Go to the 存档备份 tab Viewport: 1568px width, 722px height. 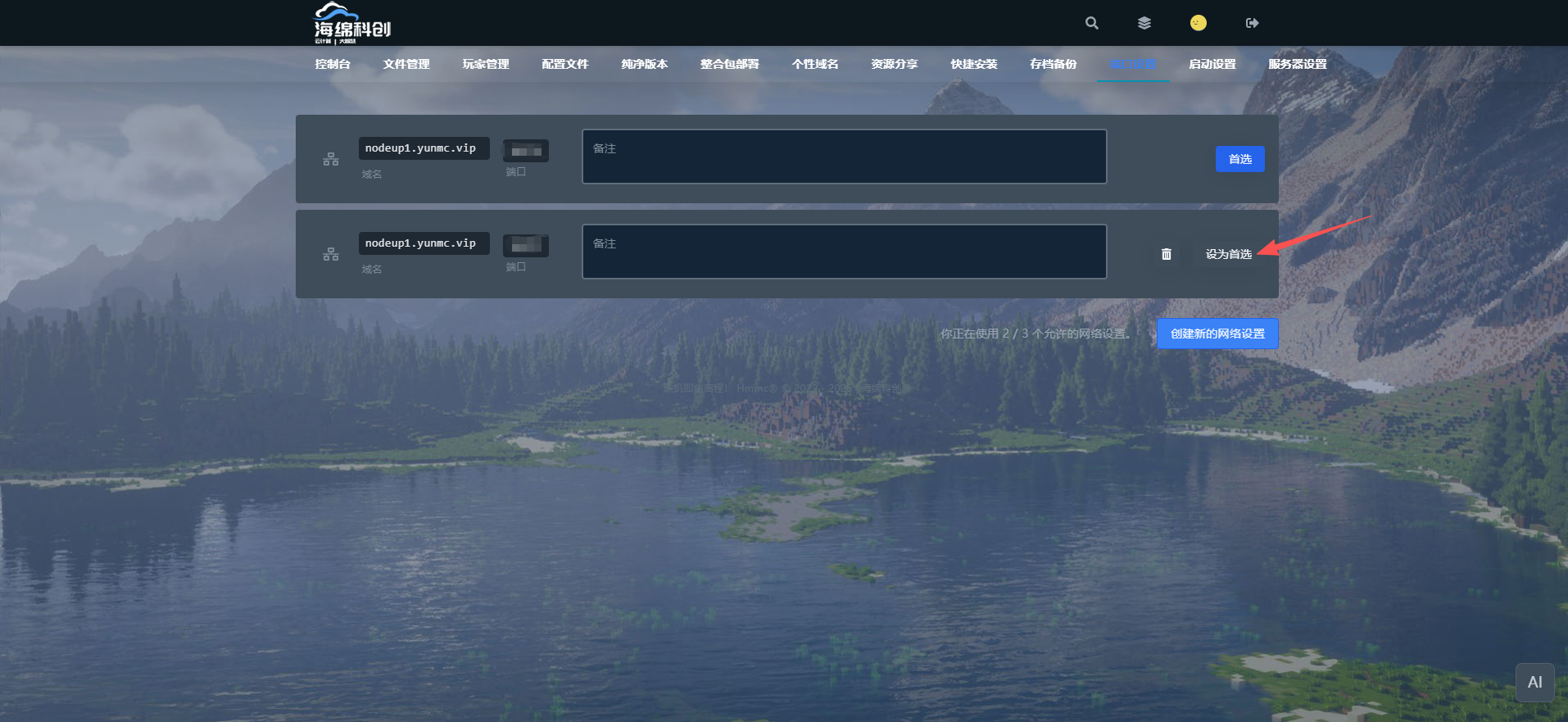click(1053, 64)
